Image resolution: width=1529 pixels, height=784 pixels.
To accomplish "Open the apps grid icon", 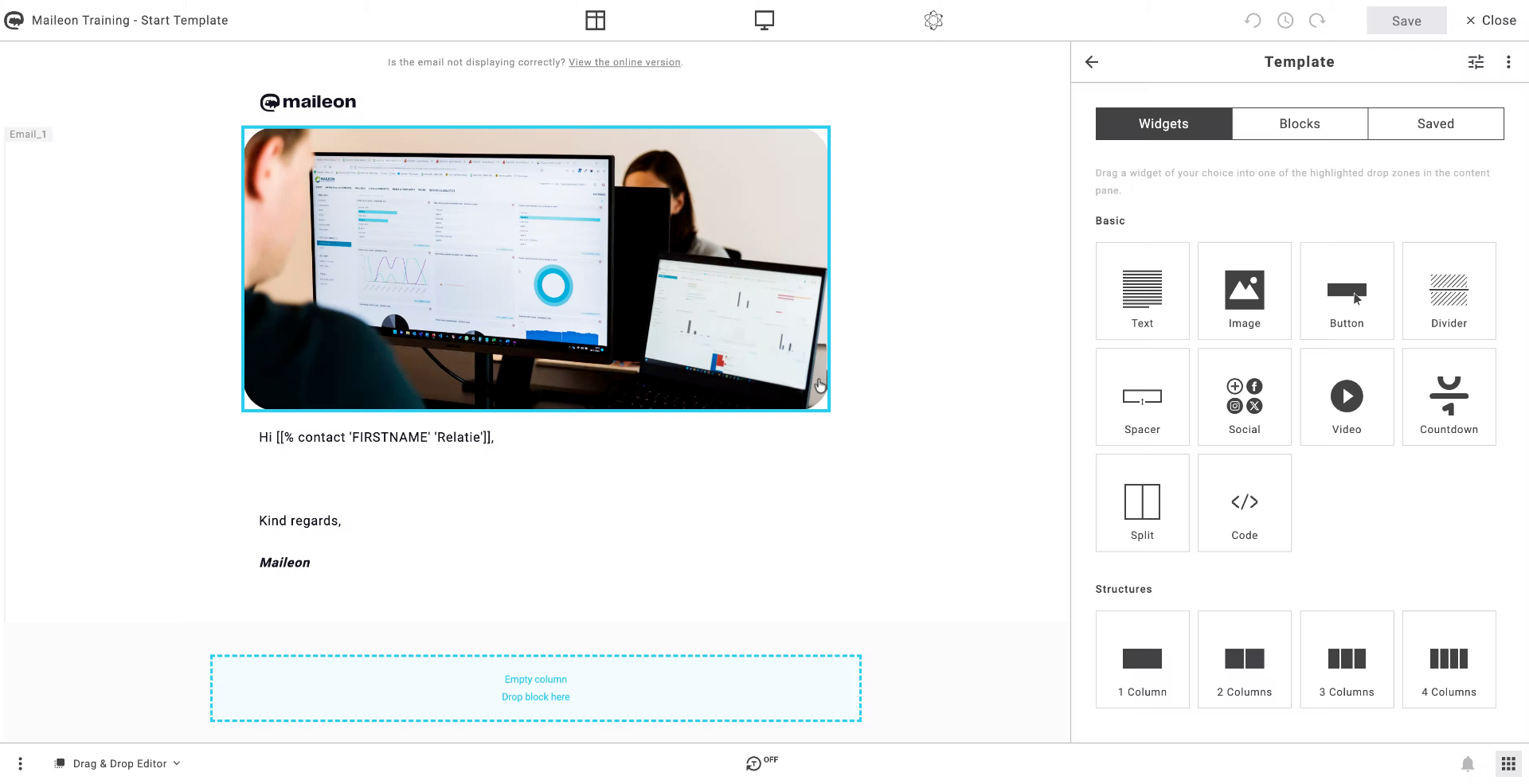I will click(1508, 764).
